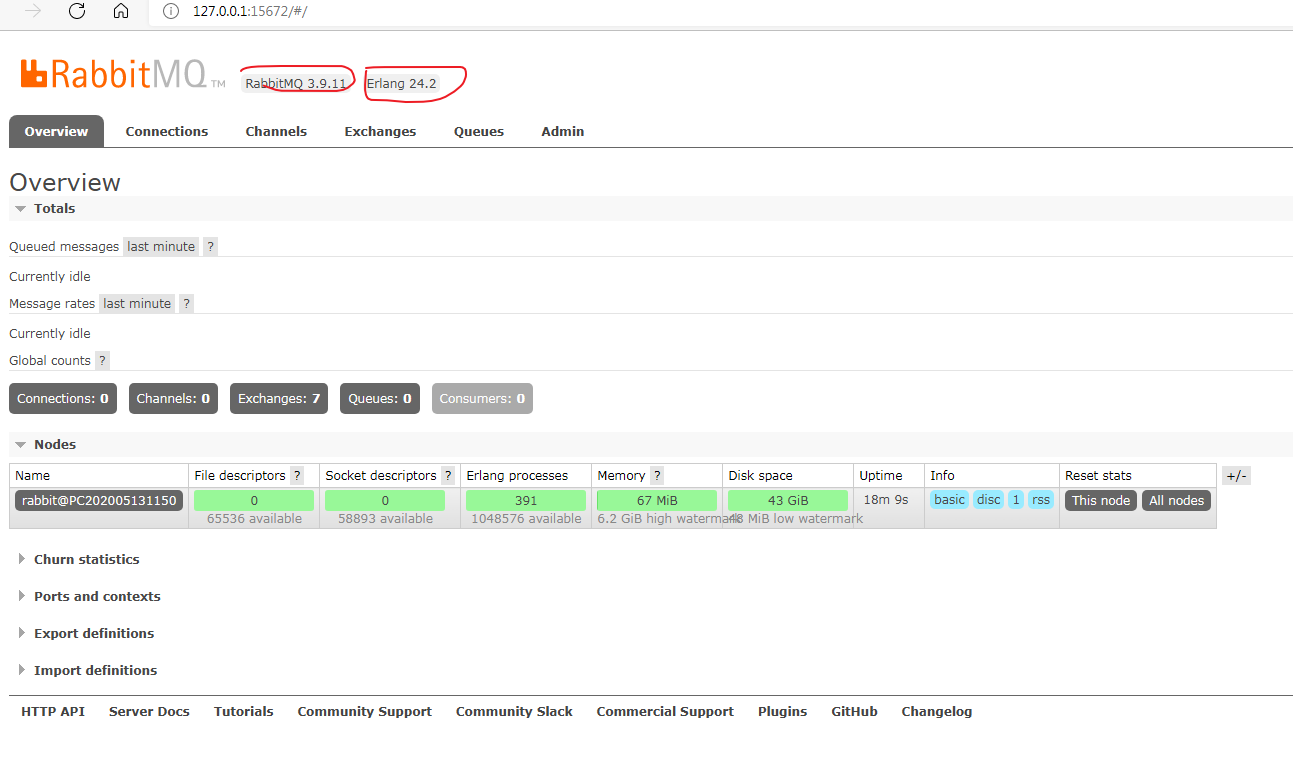Click the RabbitMQ logo icon
Image resolution: width=1293 pixels, height=769 pixels.
pyautogui.click(x=33, y=74)
